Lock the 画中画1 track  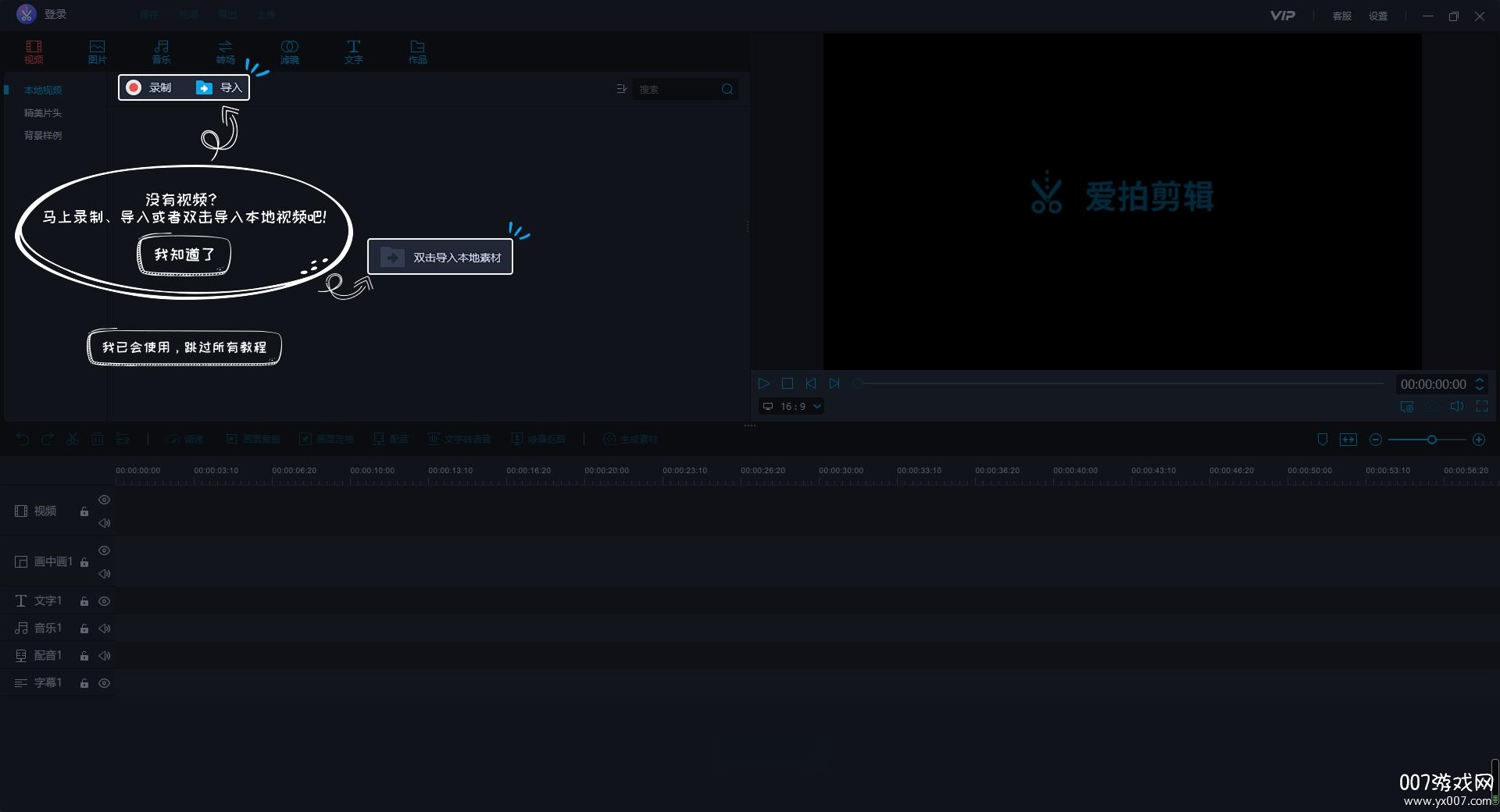click(x=84, y=562)
